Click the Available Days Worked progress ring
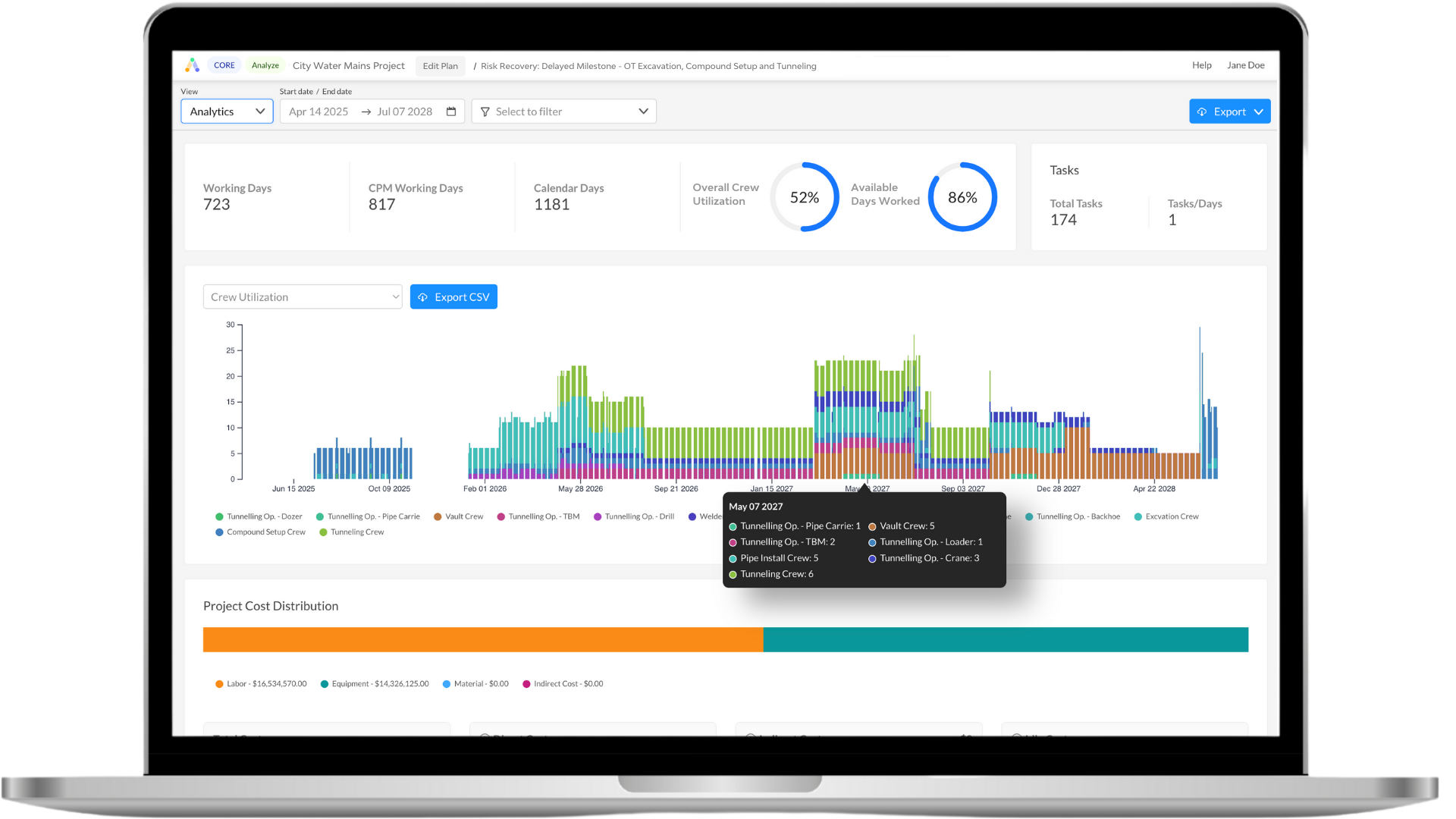This screenshot has height=819, width=1456. point(962,197)
